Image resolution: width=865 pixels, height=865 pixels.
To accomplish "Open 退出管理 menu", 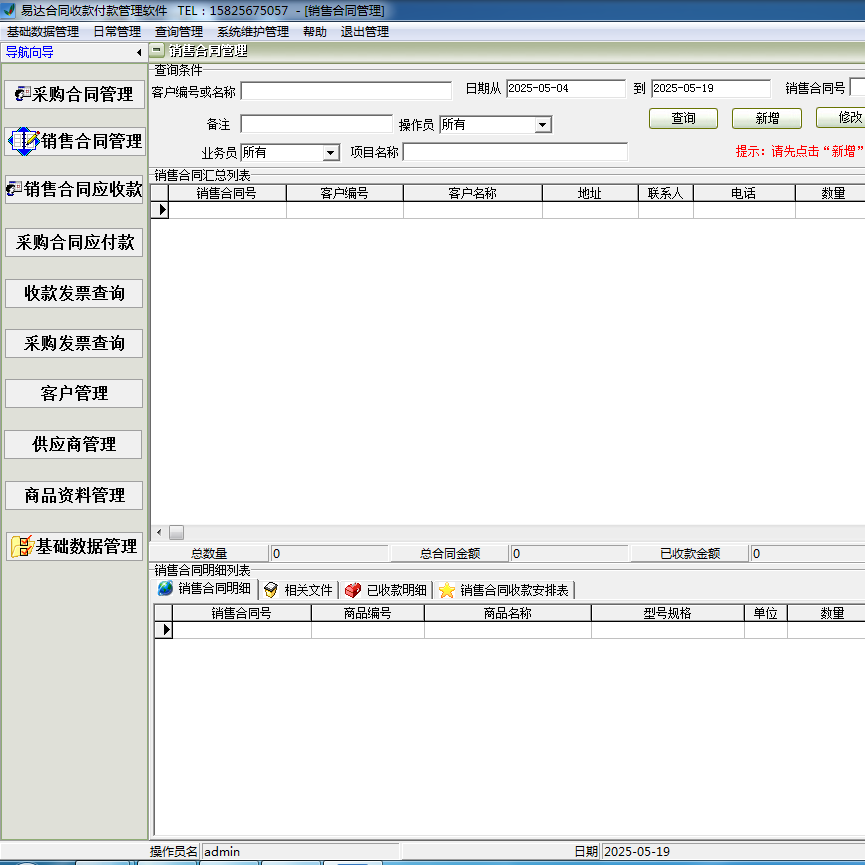I will (x=365, y=32).
